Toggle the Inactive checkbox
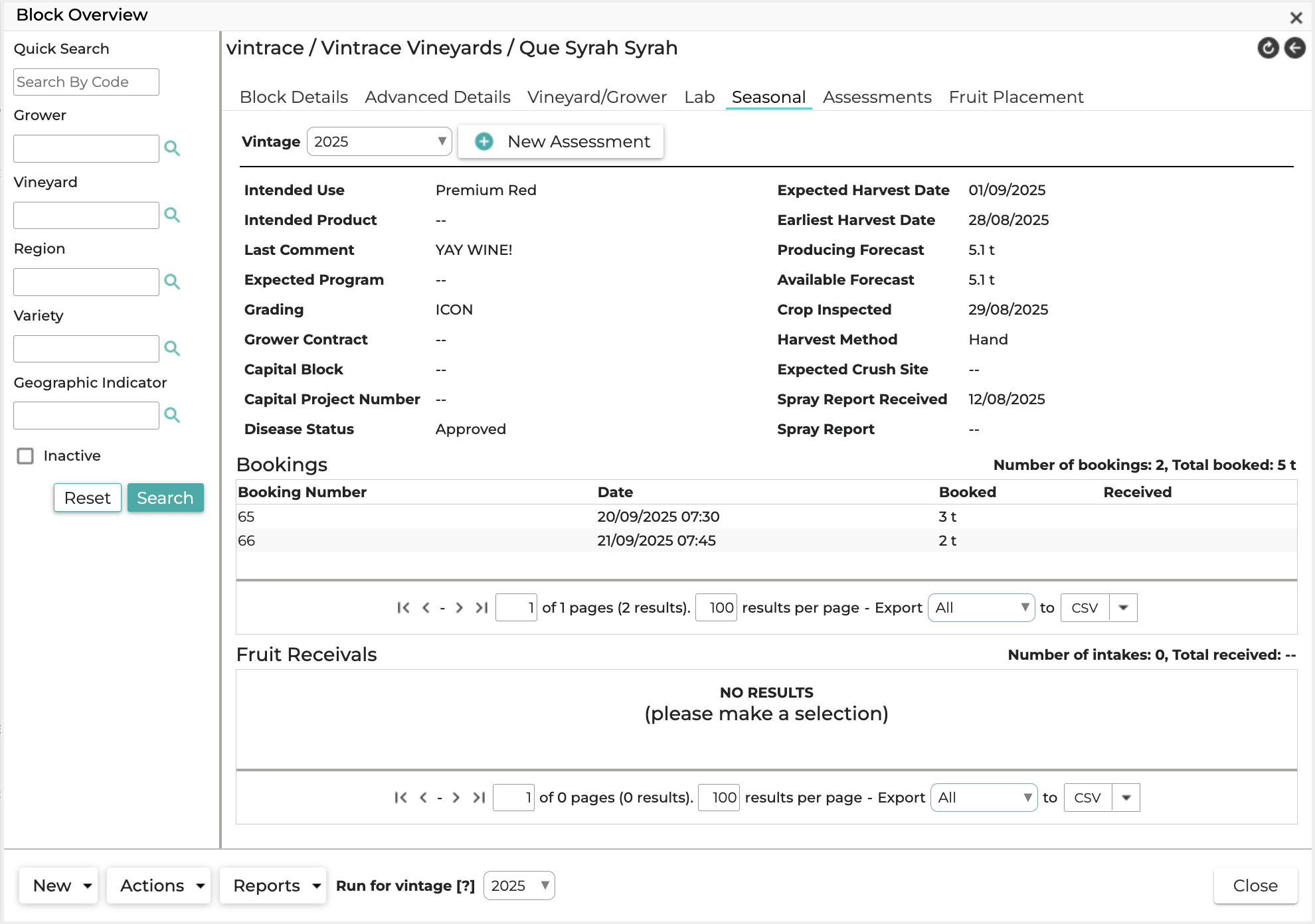This screenshot has height=924, width=1315. pyautogui.click(x=25, y=456)
